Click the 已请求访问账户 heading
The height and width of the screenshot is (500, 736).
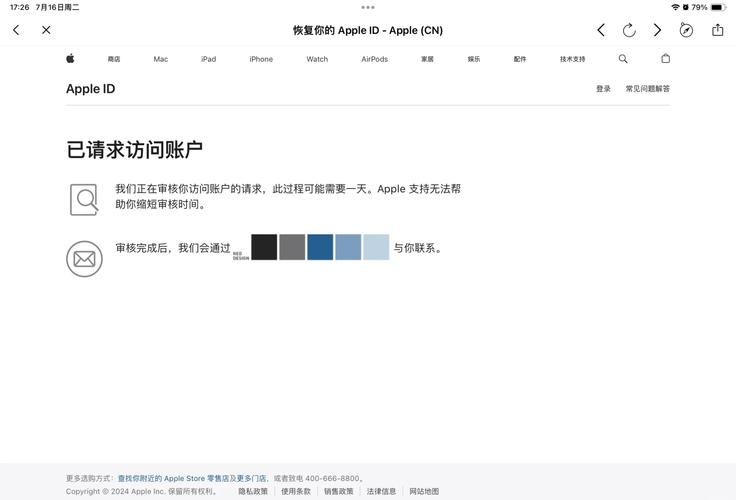pyautogui.click(x=134, y=150)
